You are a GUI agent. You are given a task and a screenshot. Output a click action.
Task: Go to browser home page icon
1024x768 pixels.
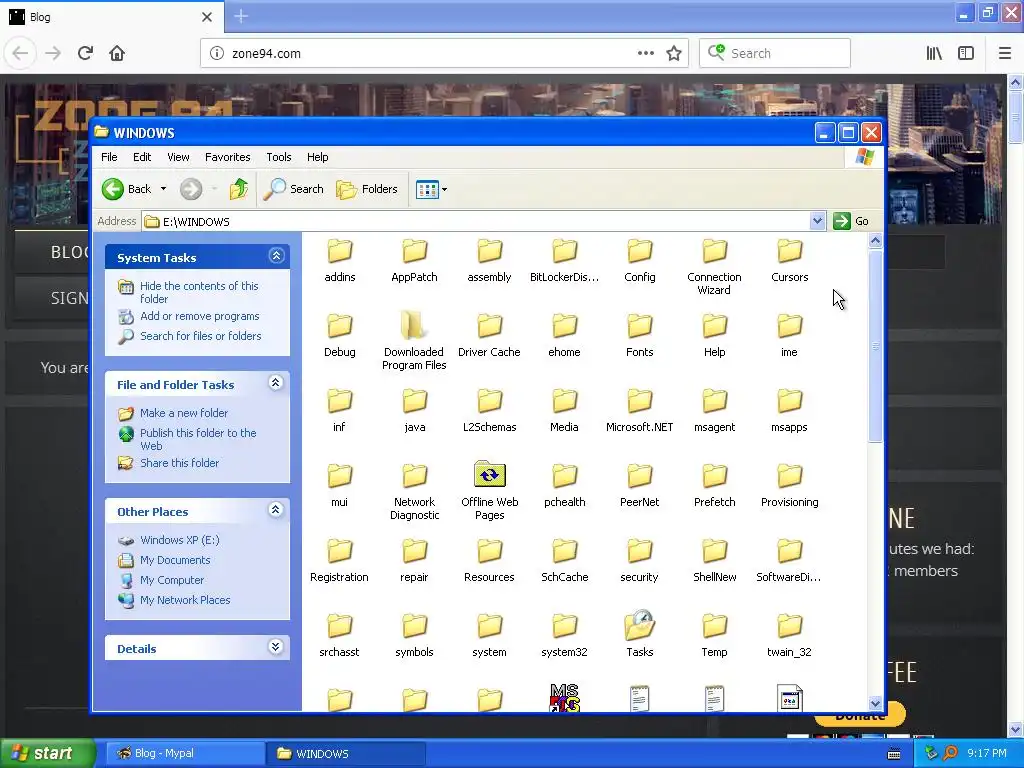click(x=117, y=53)
